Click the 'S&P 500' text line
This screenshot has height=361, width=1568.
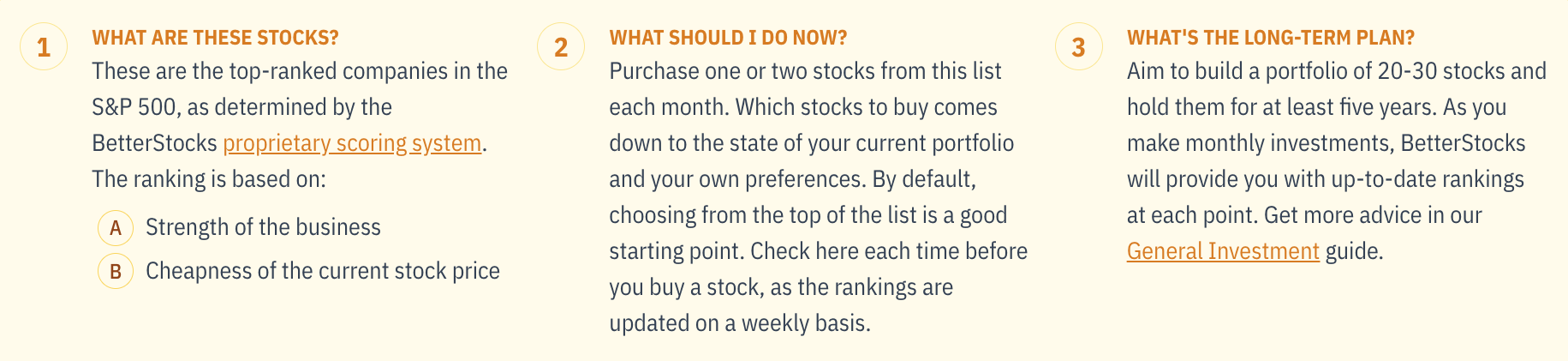tap(242, 107)
